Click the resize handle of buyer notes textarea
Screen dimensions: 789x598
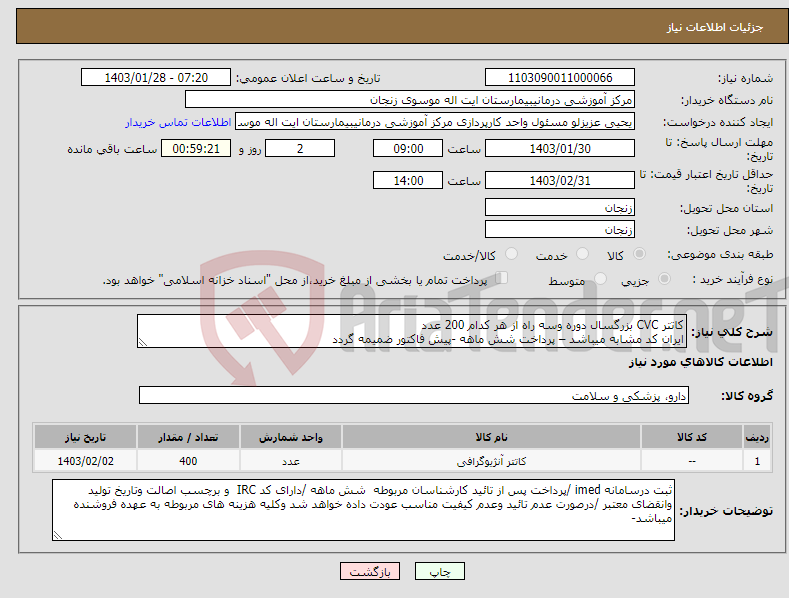[58, 535]
